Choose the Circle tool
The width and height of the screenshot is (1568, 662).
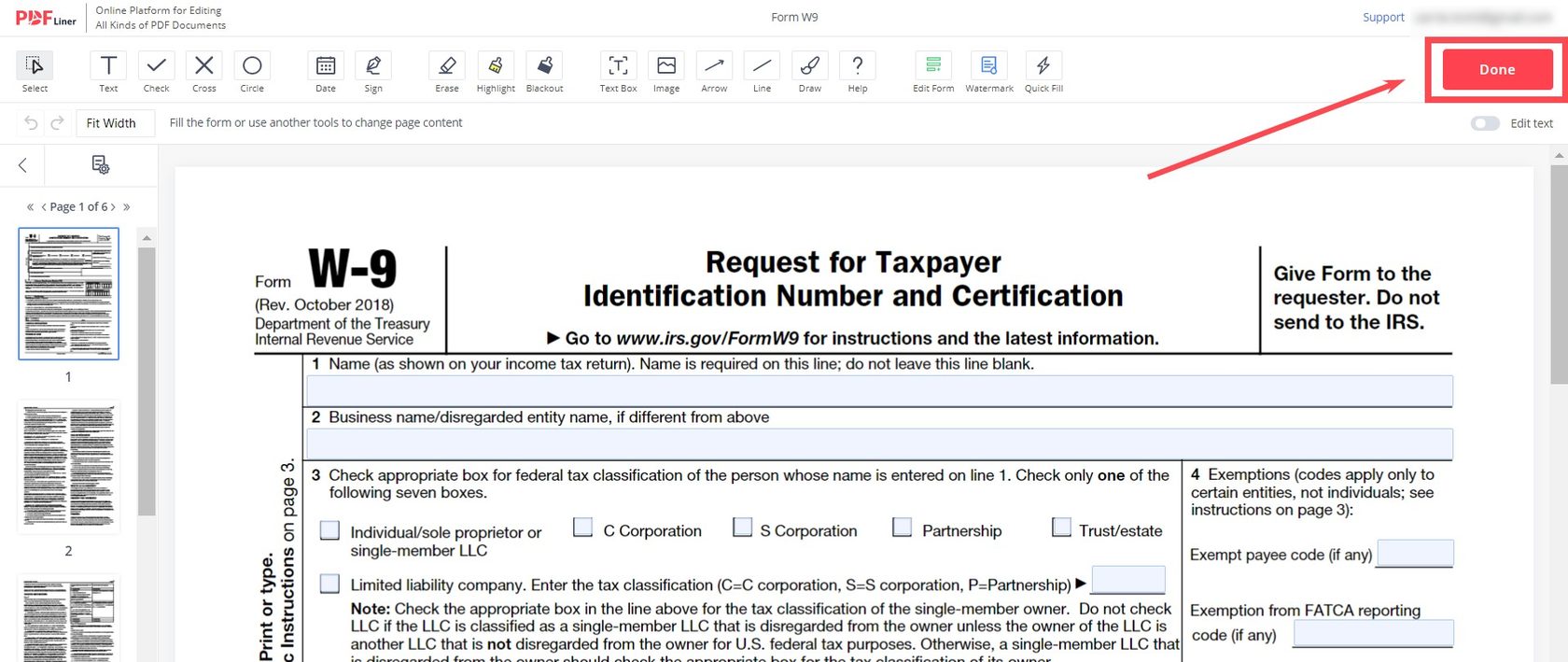tap(252, 72)
